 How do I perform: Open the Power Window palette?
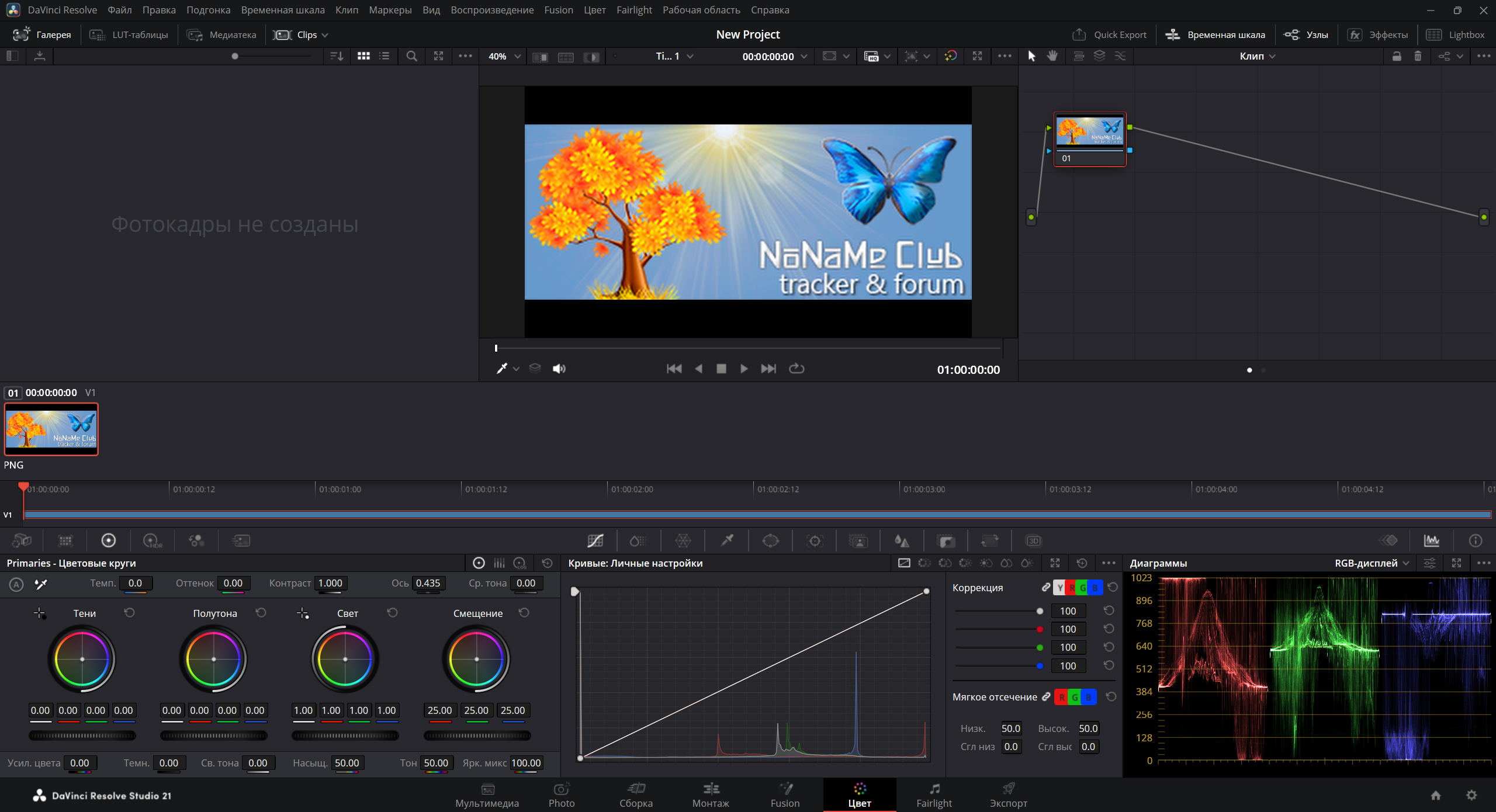(770, 540)
